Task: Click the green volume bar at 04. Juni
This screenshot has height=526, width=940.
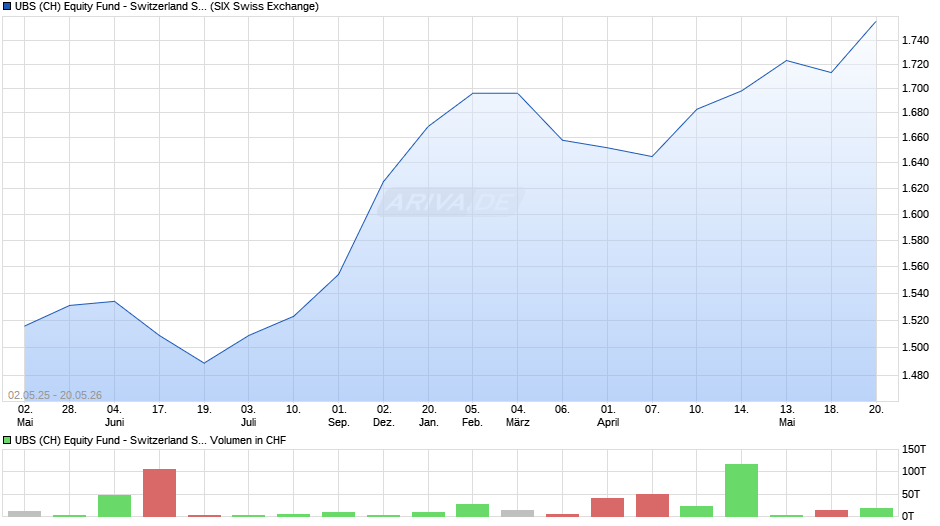Action: [115, 506]
